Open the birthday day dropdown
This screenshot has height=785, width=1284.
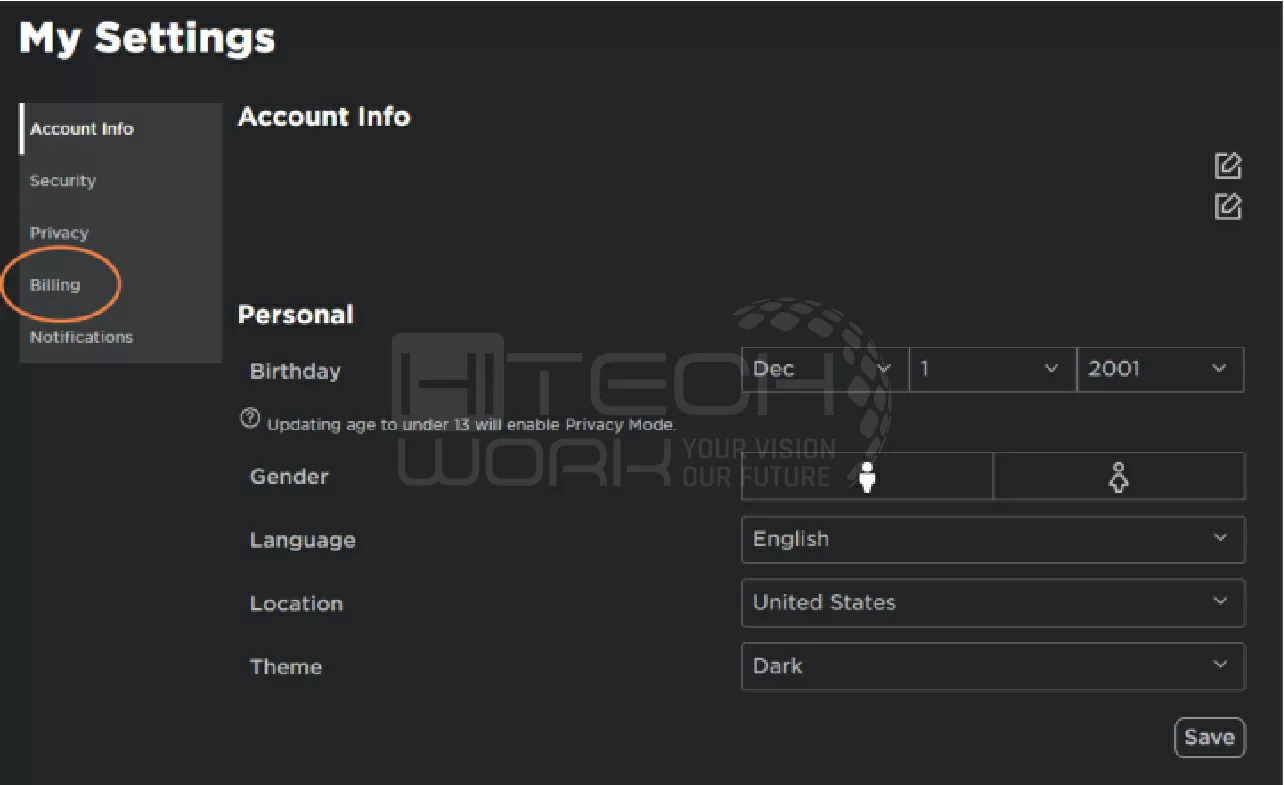point(992,369)
